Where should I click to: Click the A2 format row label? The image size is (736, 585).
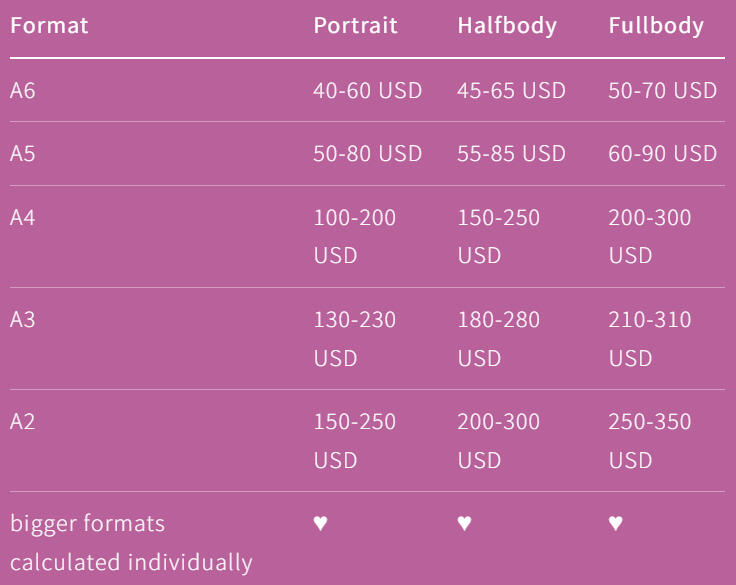pos(23,421)
